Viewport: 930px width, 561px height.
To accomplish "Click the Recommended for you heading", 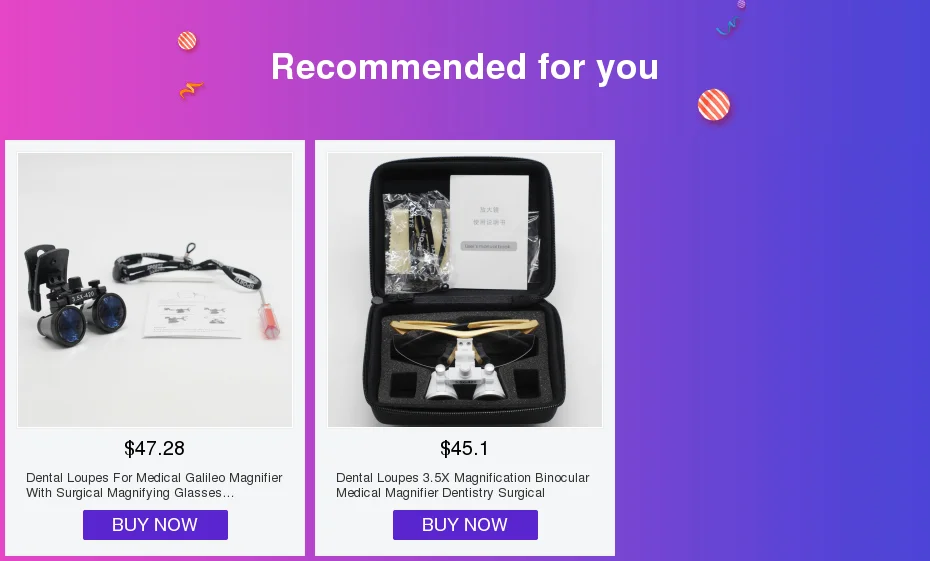I will 465,66.
